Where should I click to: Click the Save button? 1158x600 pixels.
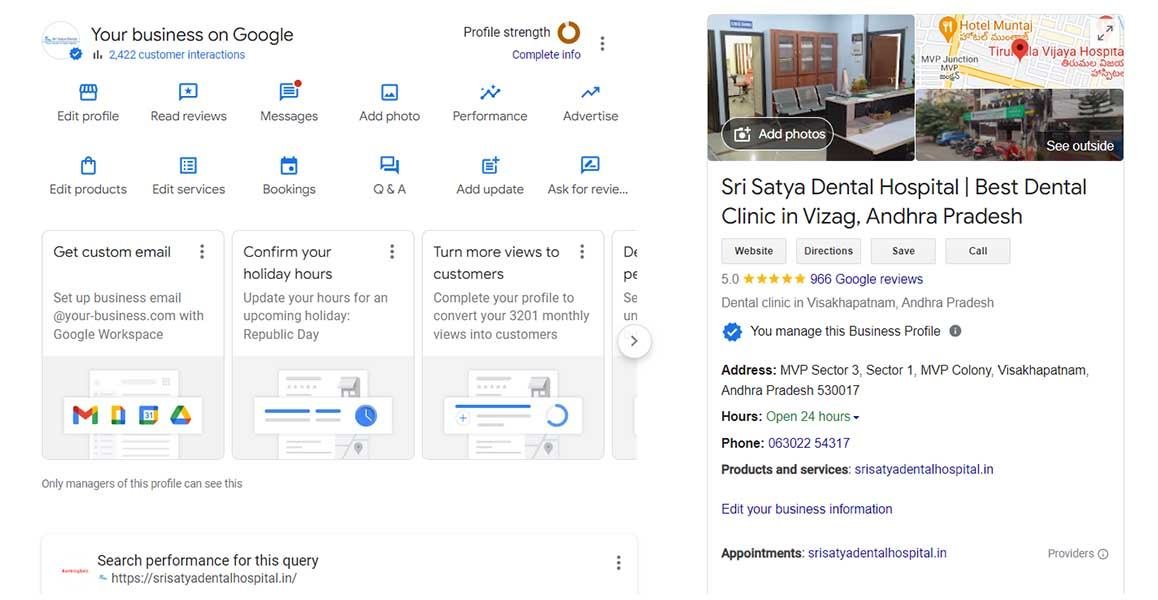coord(903,251)
